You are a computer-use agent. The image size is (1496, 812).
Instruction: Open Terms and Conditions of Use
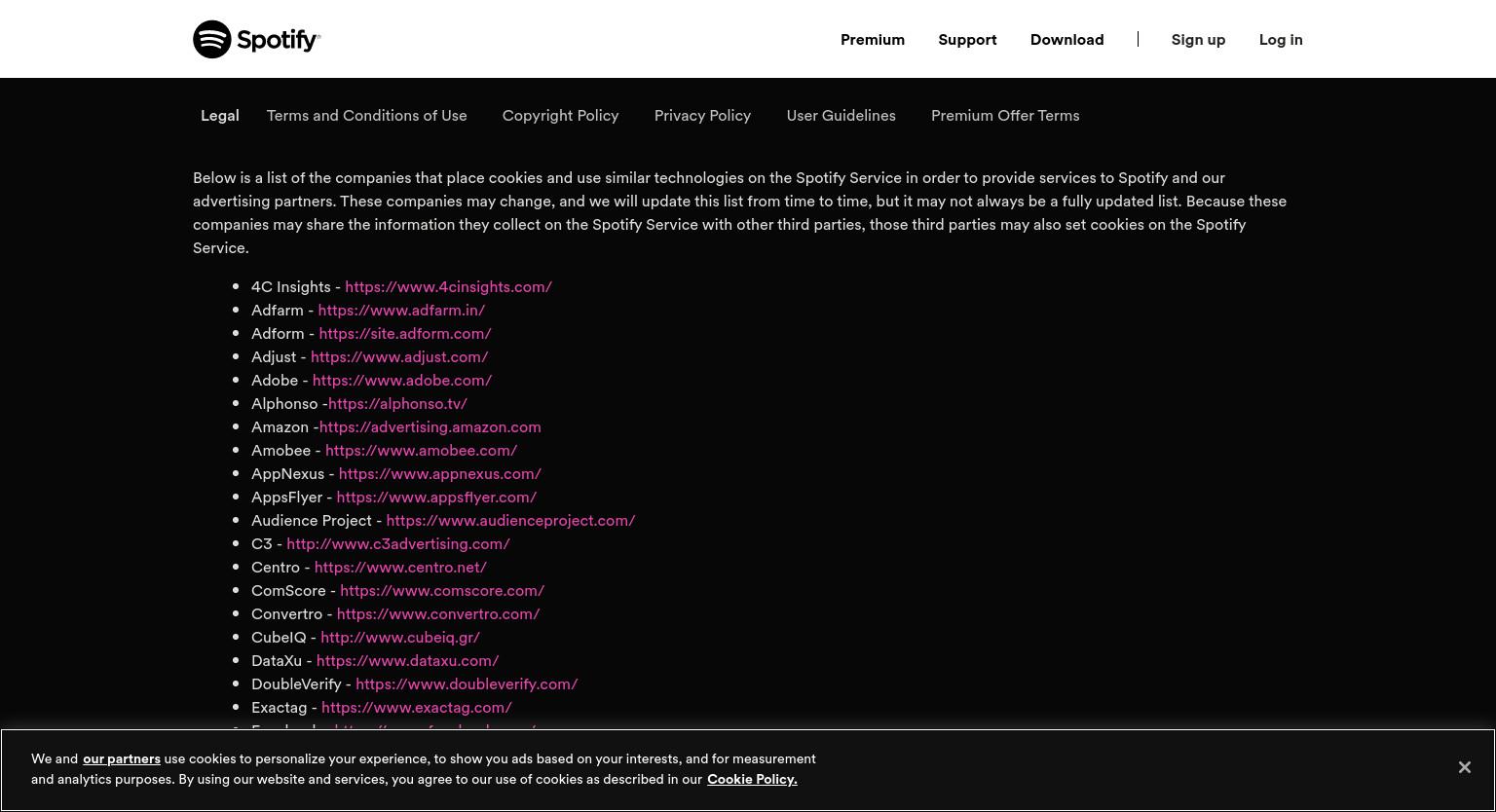coord(367,115)
